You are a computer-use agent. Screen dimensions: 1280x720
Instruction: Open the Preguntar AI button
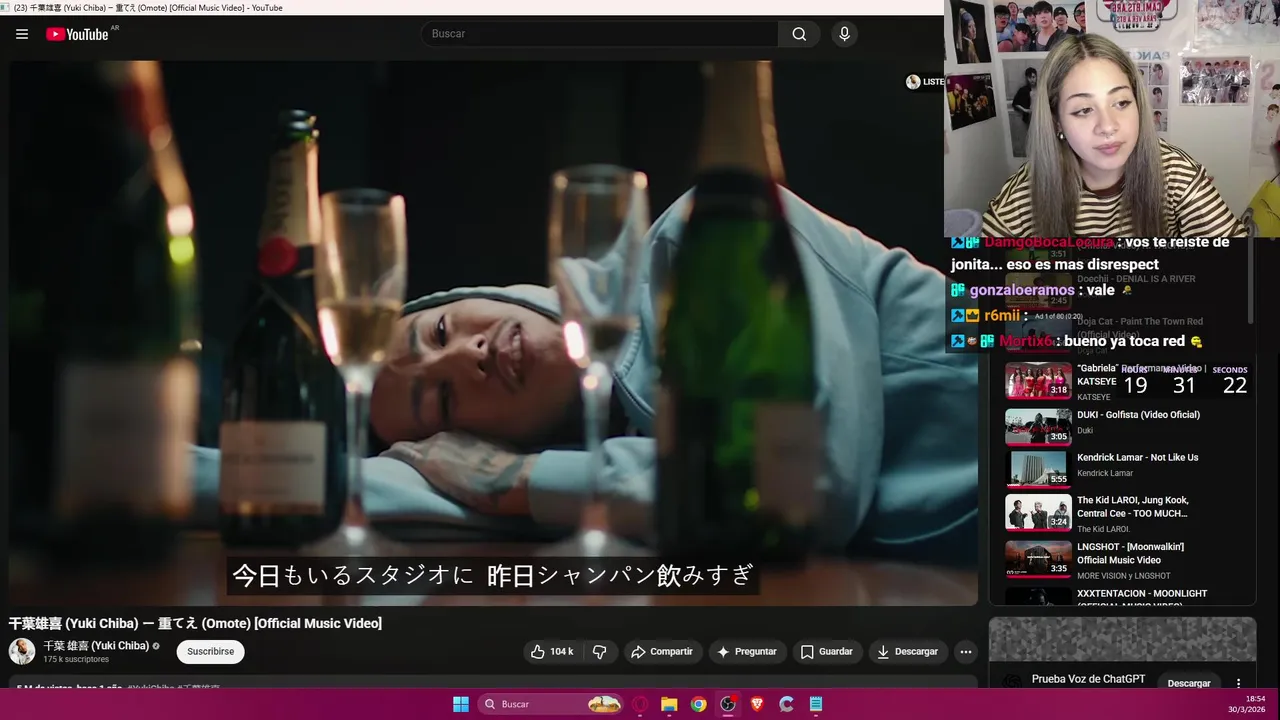[x=746, y=652]
